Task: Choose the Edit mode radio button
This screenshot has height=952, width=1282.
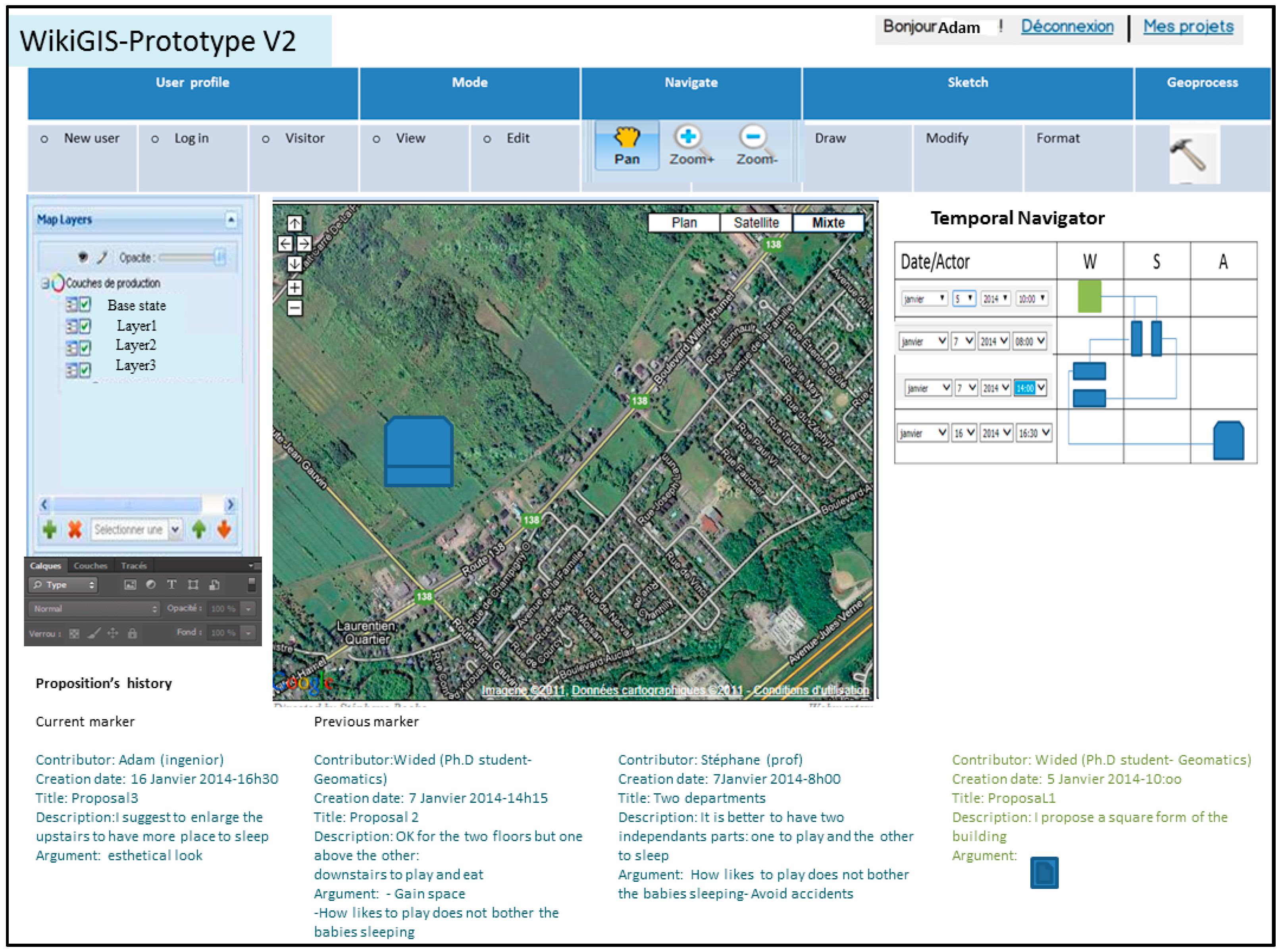Action: coord(487,139)
